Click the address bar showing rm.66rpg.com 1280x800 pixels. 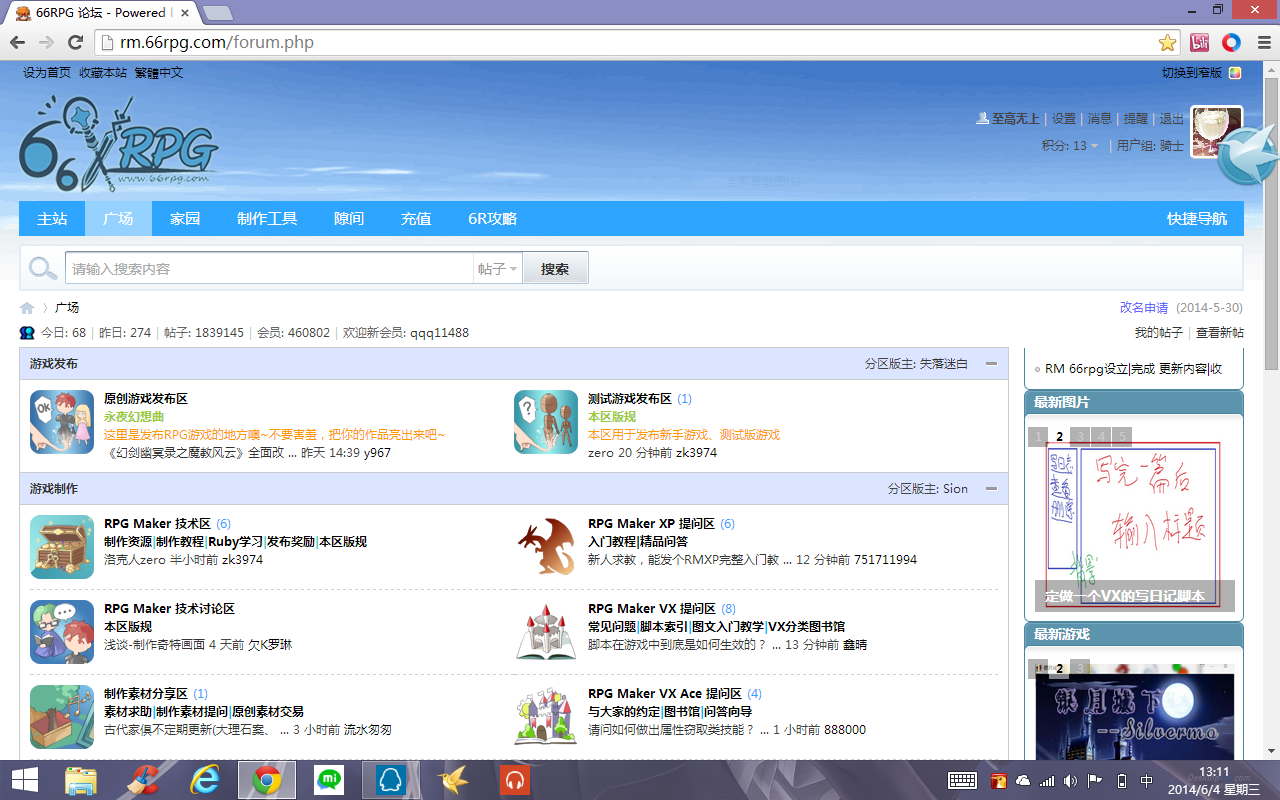pos(635,42)
